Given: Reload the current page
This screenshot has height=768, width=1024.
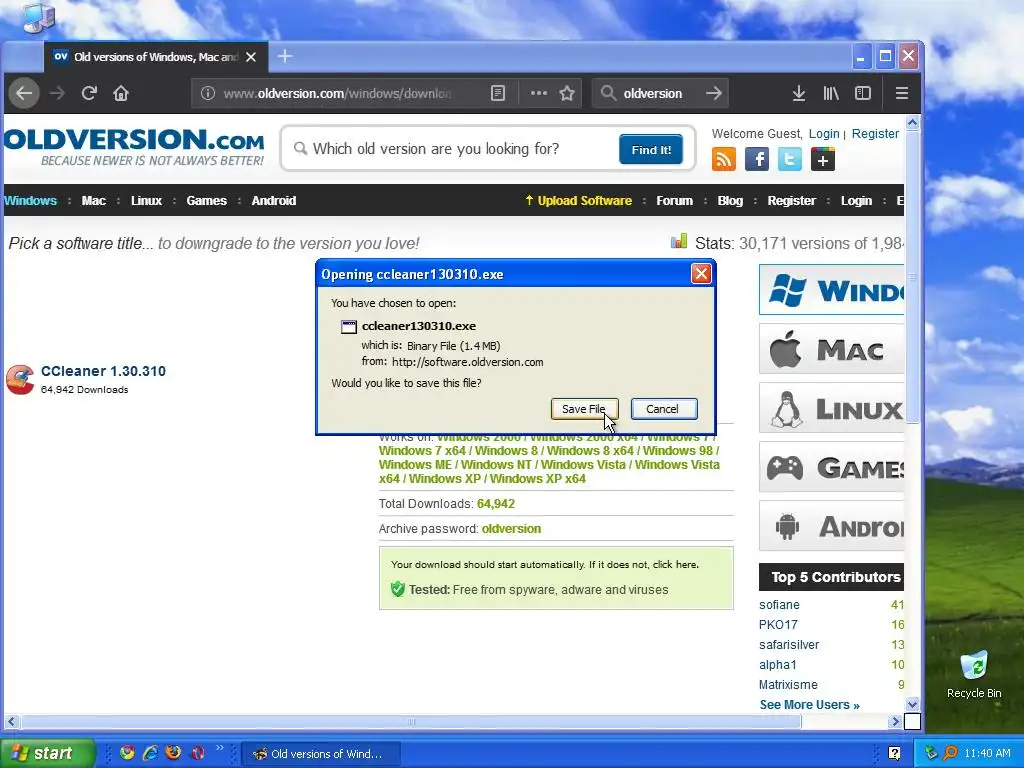Looking at the screenshot, I should [x=89, y=93].
